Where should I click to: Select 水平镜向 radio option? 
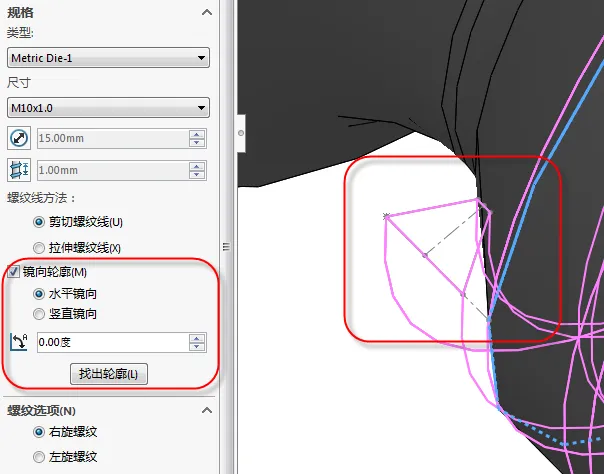coord(39,294)
